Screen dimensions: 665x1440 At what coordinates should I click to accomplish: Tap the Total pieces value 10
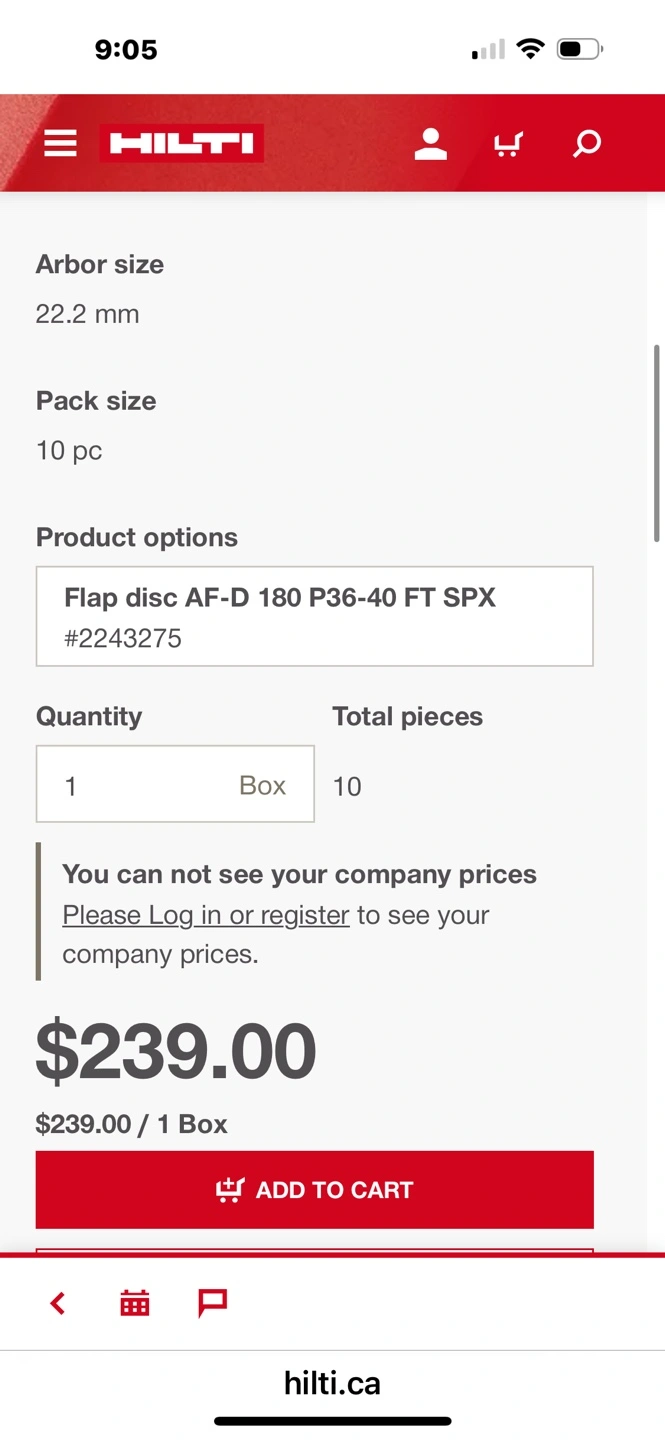coord(347,787)
